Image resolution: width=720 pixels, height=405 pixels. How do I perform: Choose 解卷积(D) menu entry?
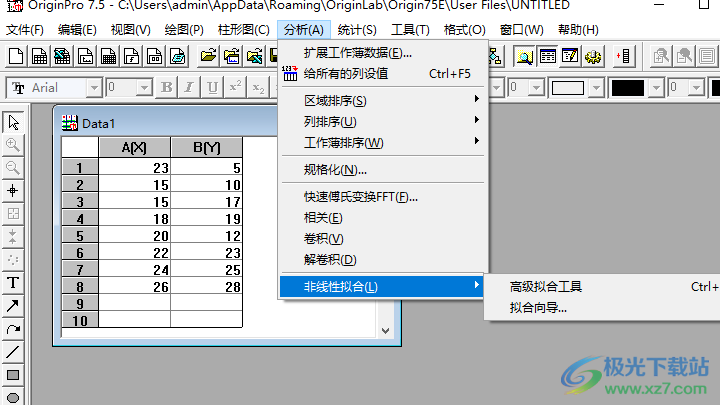(382, 260)
